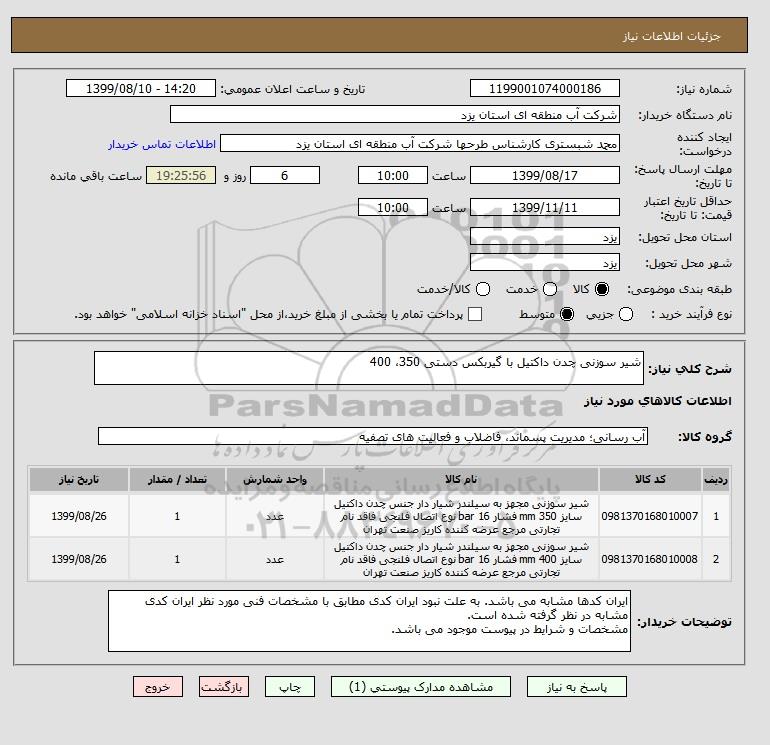
Task: Click the request creator name field
Action: [420, 143]
